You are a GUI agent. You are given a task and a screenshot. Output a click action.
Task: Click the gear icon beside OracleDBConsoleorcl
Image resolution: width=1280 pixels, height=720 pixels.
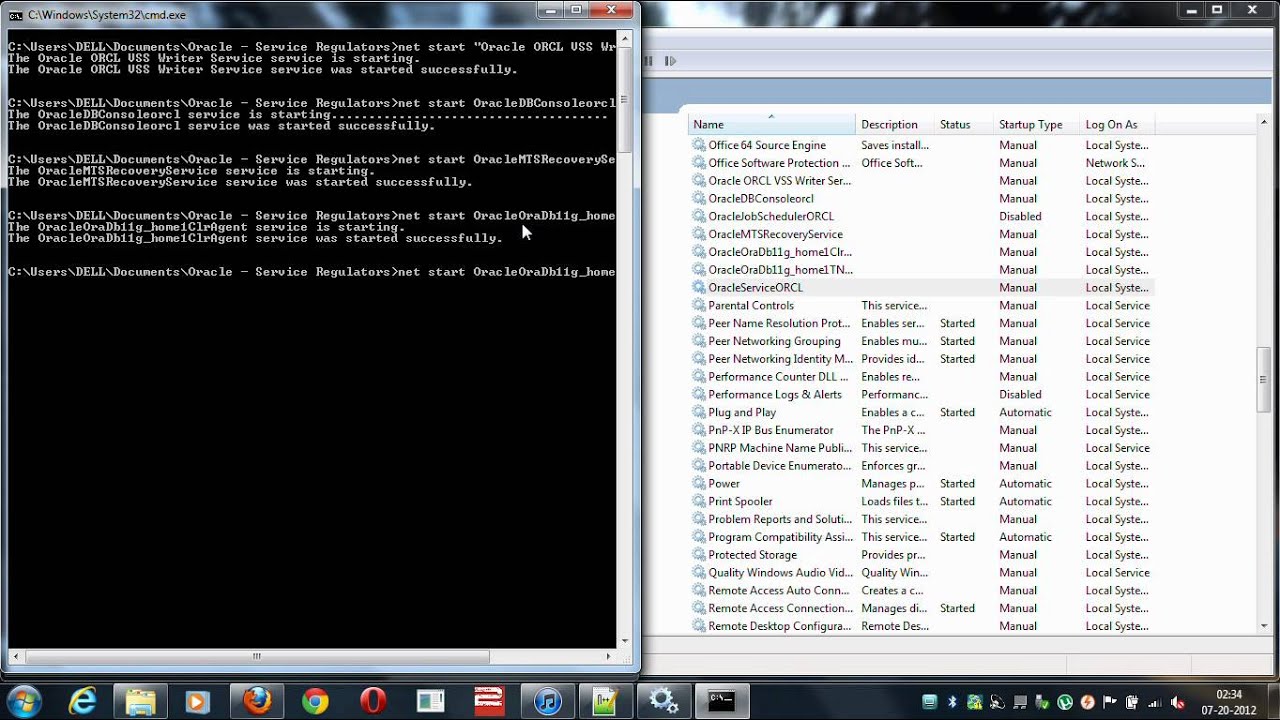click(x=699, y=198)
